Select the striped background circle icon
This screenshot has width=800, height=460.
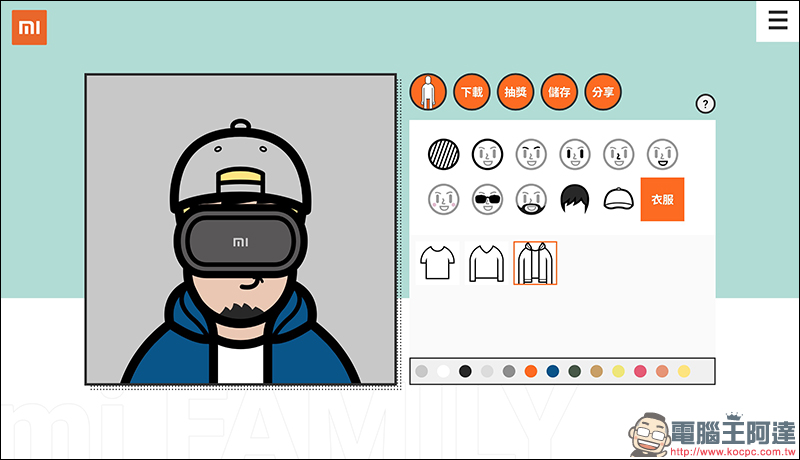pos(443,154)
